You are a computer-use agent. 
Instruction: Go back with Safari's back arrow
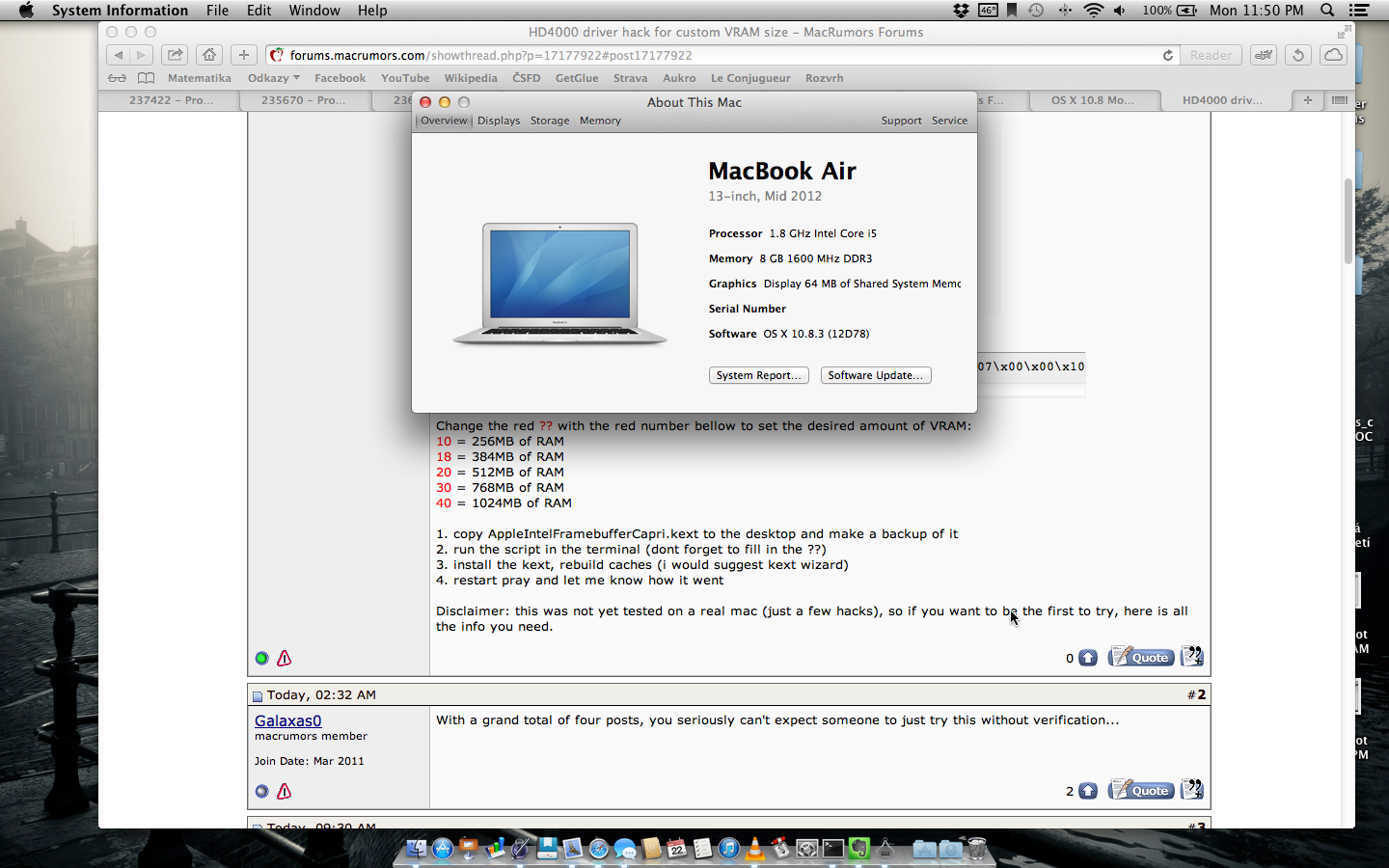coord(119,55)
